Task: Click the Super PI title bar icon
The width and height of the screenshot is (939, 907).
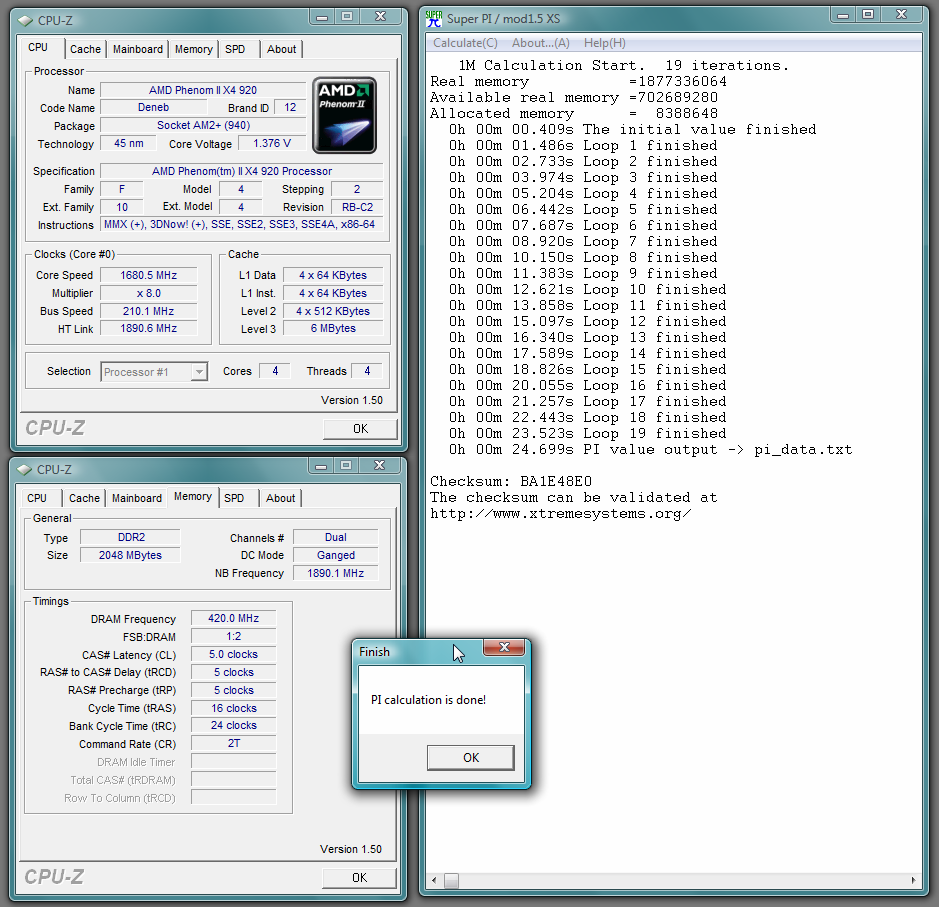Action: [x=434, y=19]
